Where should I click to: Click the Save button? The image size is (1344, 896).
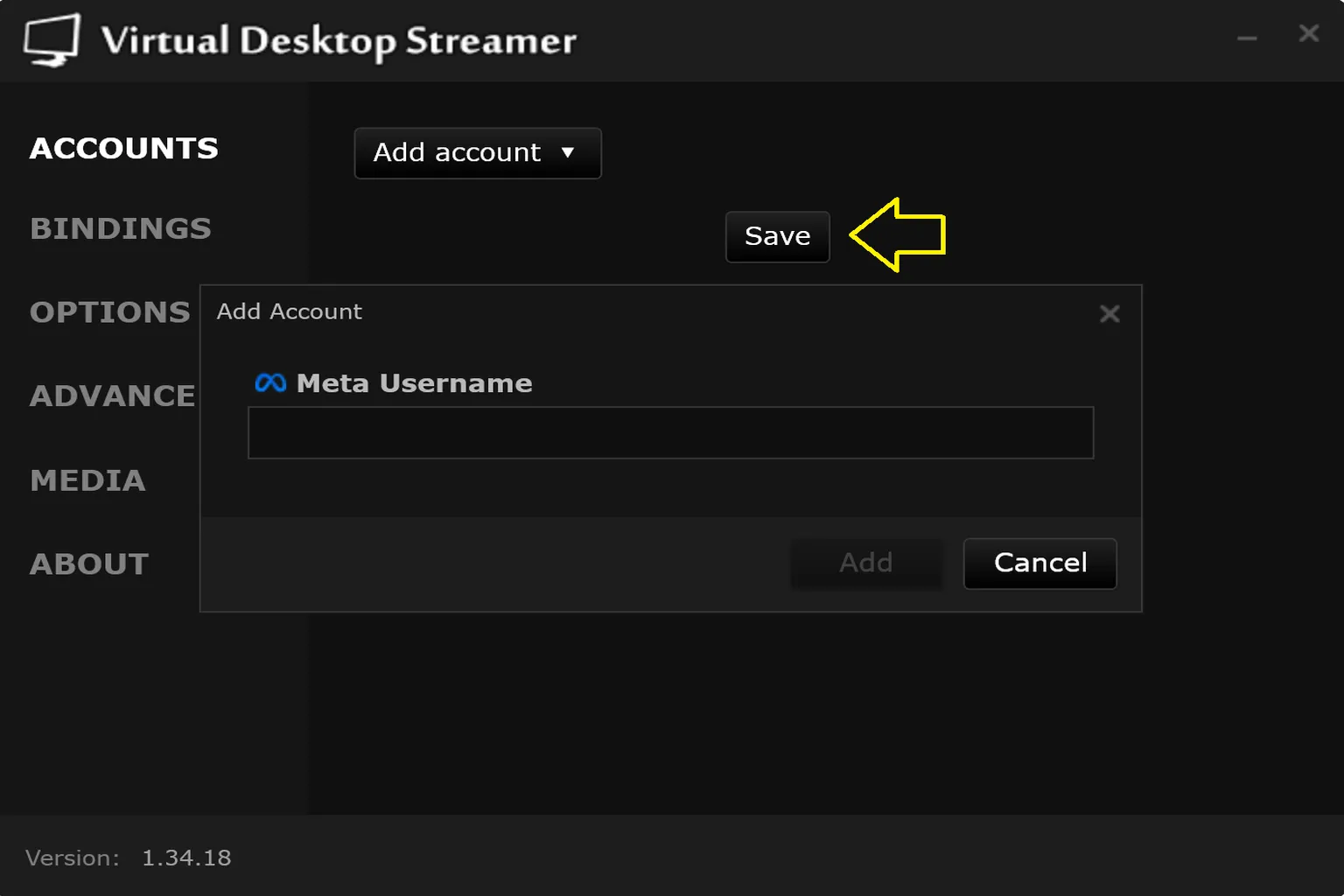[778, 236]
